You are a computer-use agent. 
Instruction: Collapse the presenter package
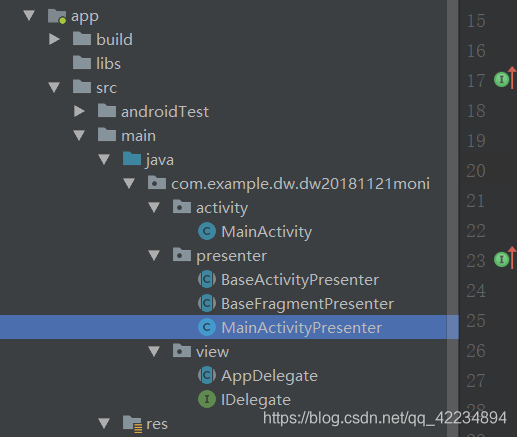[x=154, y=256]
